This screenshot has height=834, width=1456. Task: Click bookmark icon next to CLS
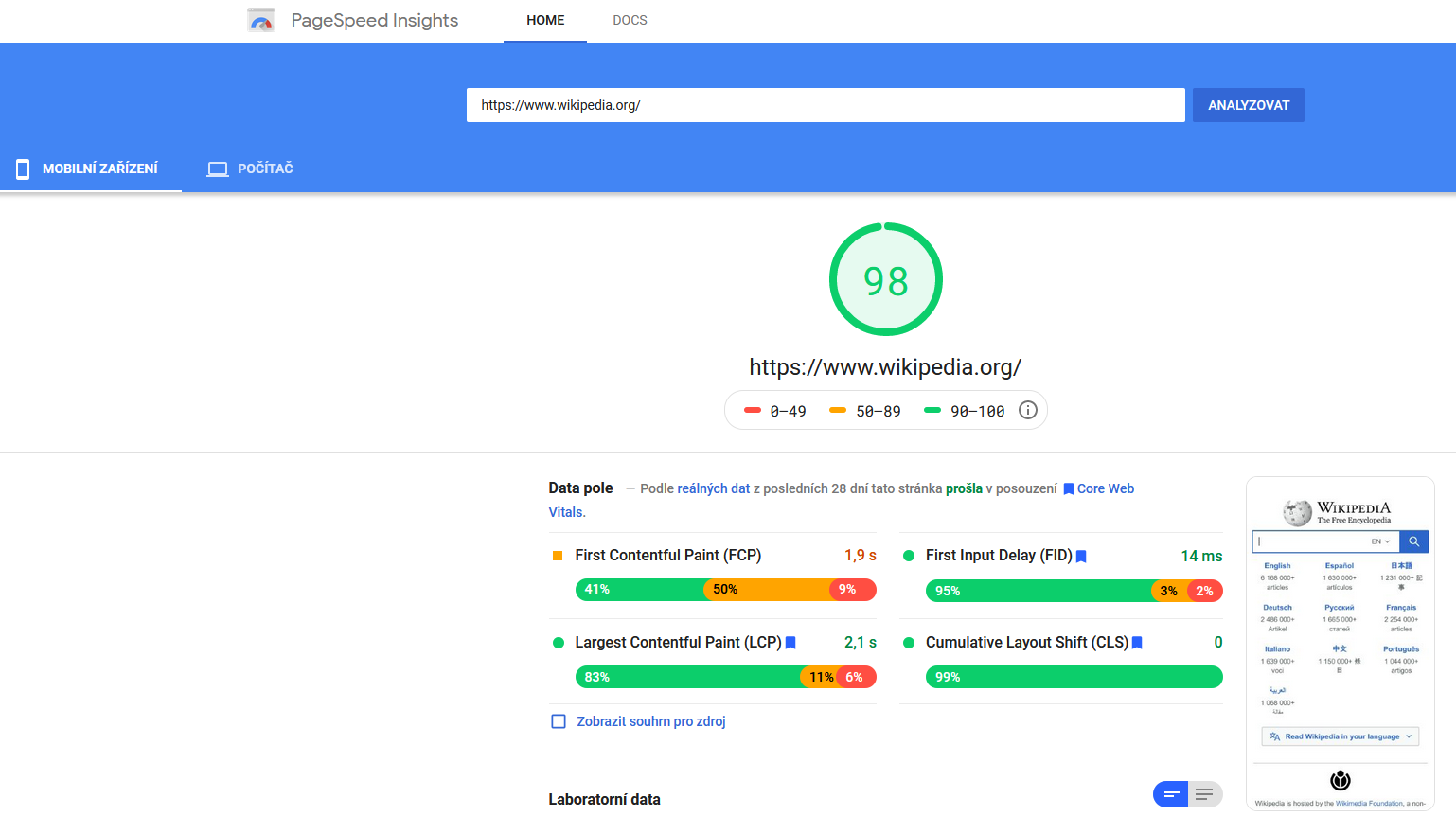click(1137, 643)
